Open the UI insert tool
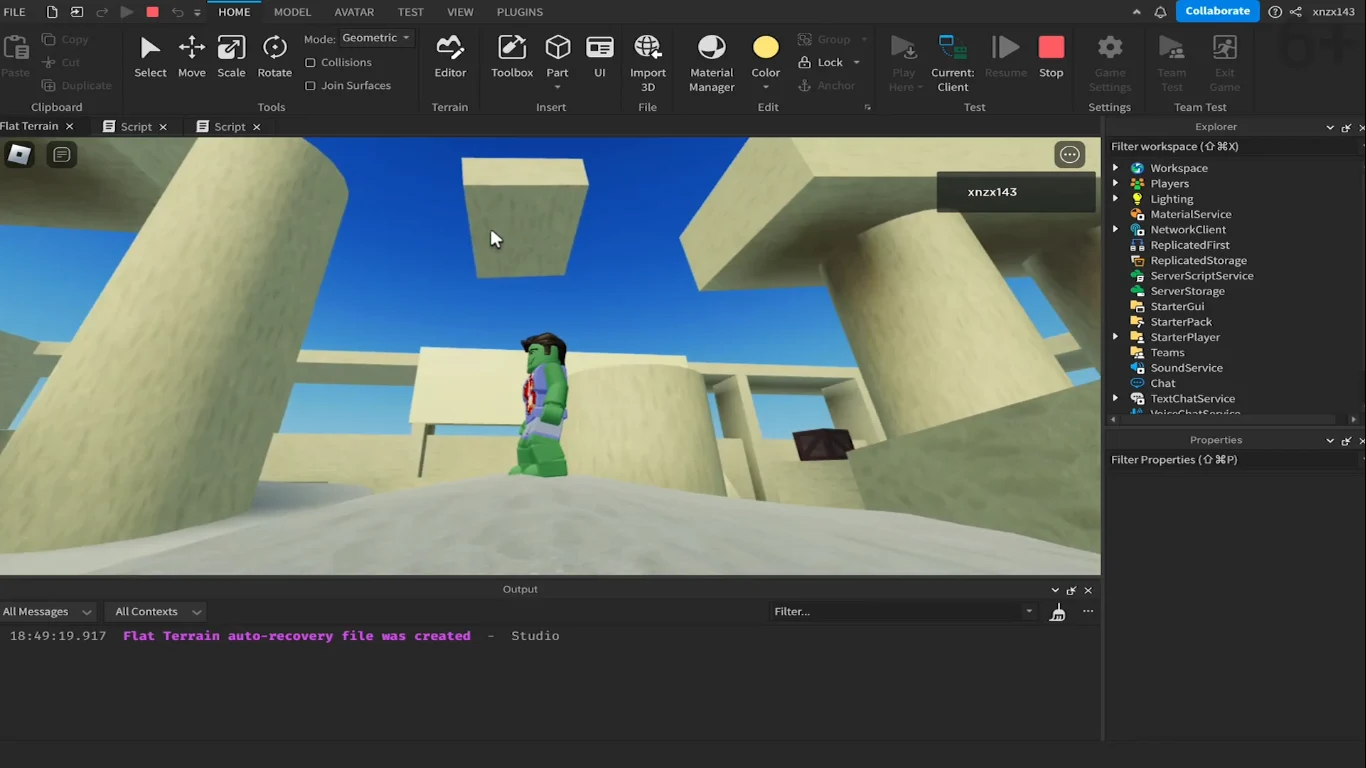Image resolution: width=1366 pixels, height=768 pixels. (600, 57)
